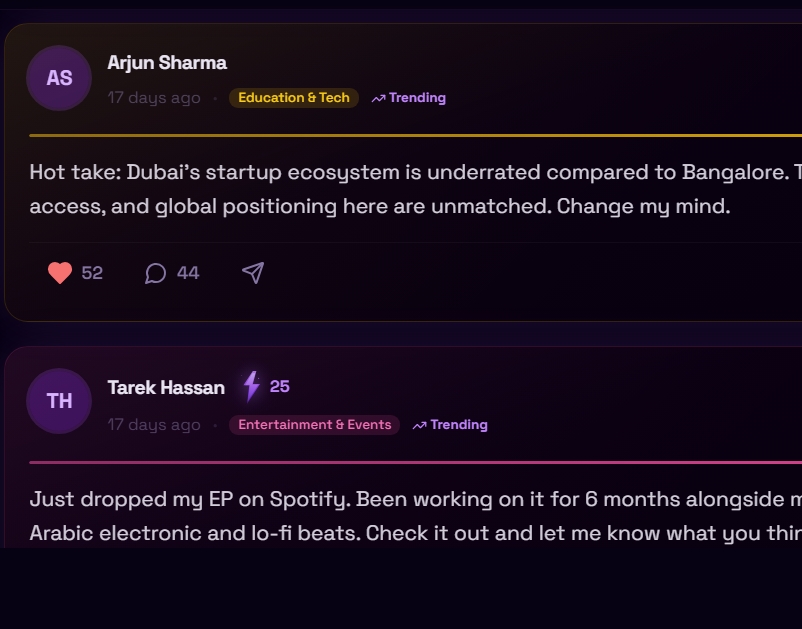The image size is (802, 629).
Task: Open comments via the speech bubble icon
Action: (155, 273)
